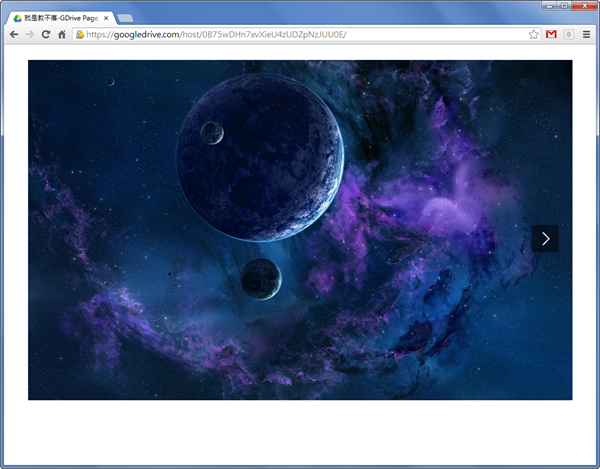The height and width of the screenshot is (469, 600).
Task: Go back with the browser back arrow
Action: [14, 34]
